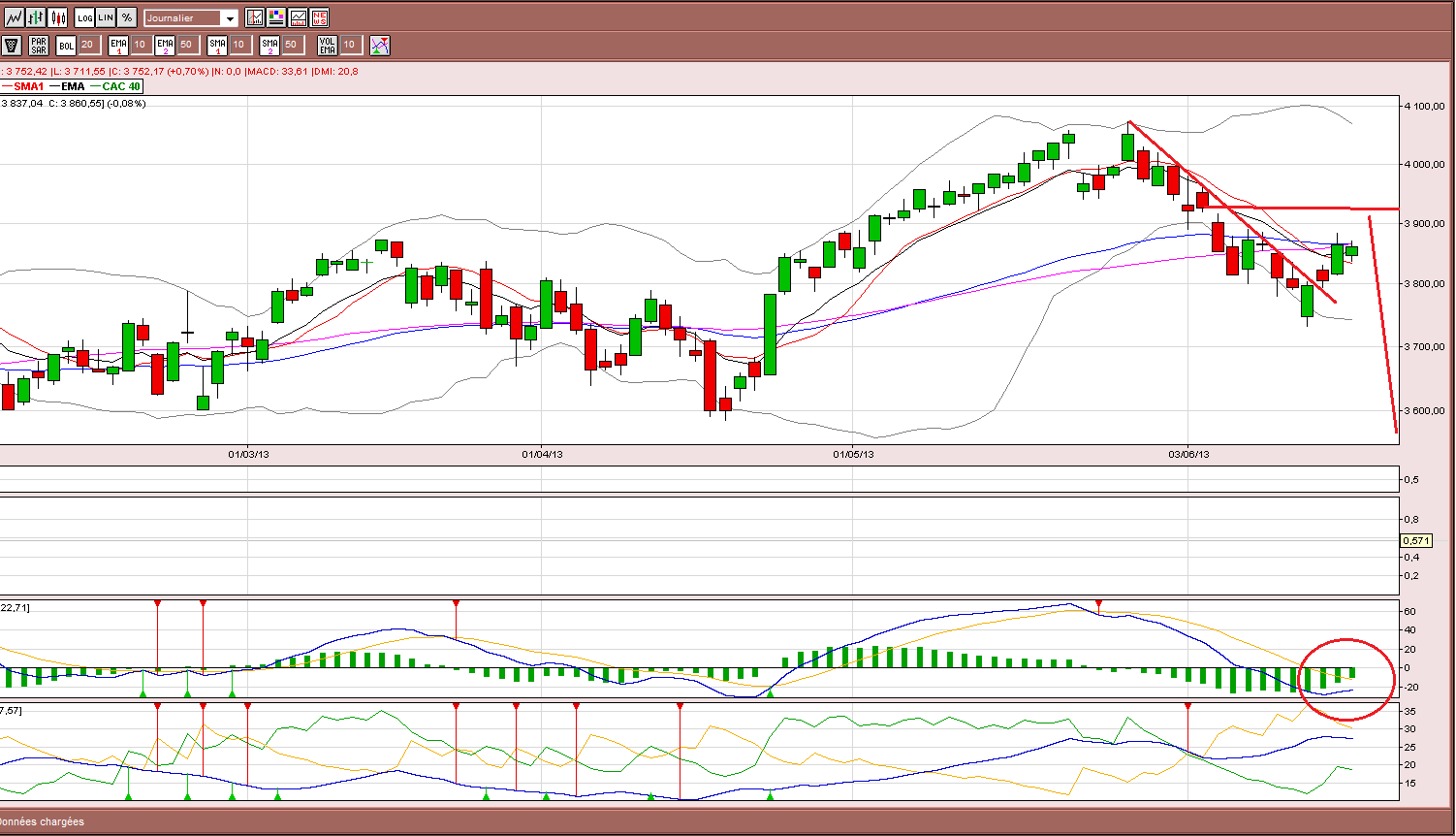Screen dimensions: 1456x836
Task: Click the 3 600,00 price axis label
Action: click(1424, 410)
